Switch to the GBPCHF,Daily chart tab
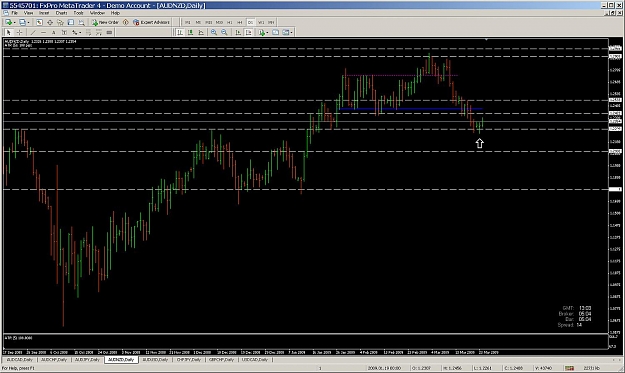625x373 pixels. point(222,359)
